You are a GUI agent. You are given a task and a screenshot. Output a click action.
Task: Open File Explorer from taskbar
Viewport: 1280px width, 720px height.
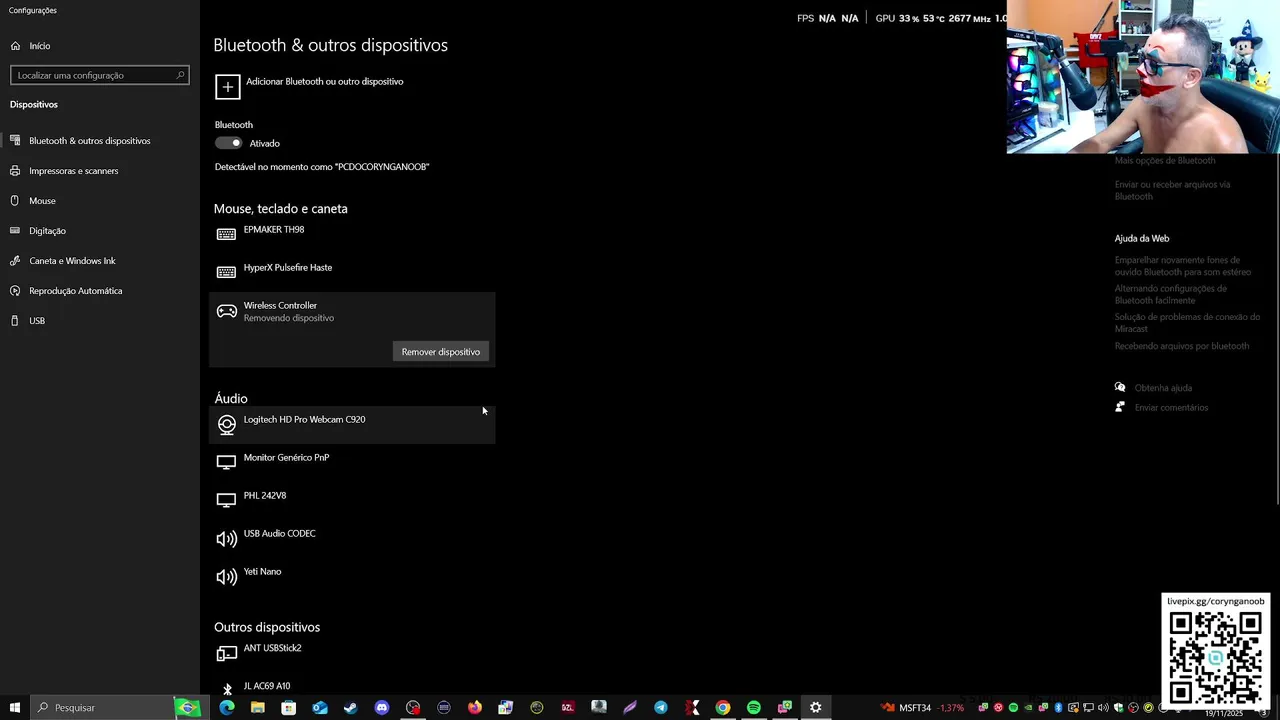pos(258,708)
